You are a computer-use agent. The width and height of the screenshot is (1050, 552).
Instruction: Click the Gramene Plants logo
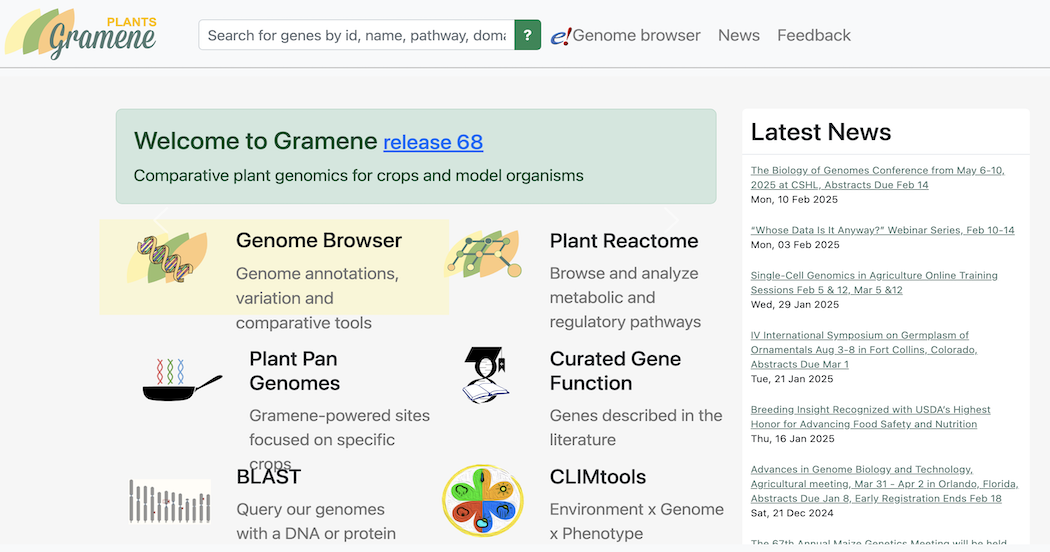80,34
